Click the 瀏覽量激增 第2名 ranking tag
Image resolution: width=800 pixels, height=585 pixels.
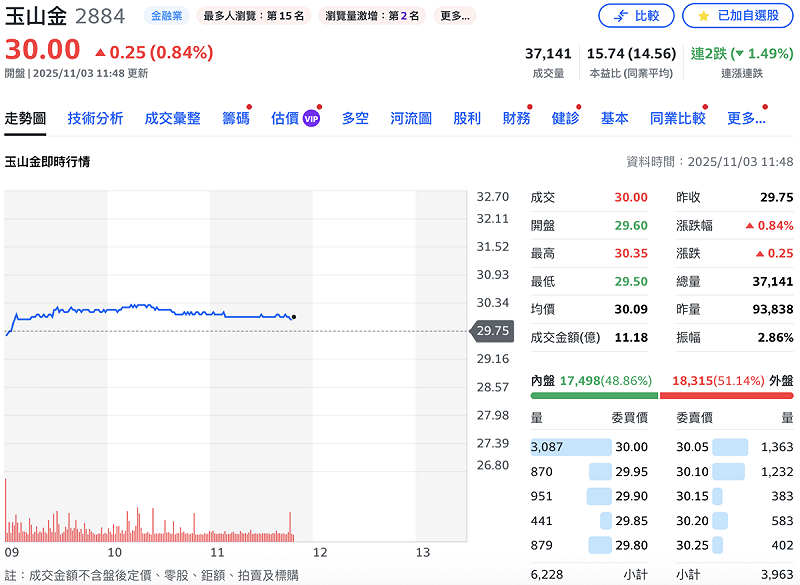(x=373, y=16)
